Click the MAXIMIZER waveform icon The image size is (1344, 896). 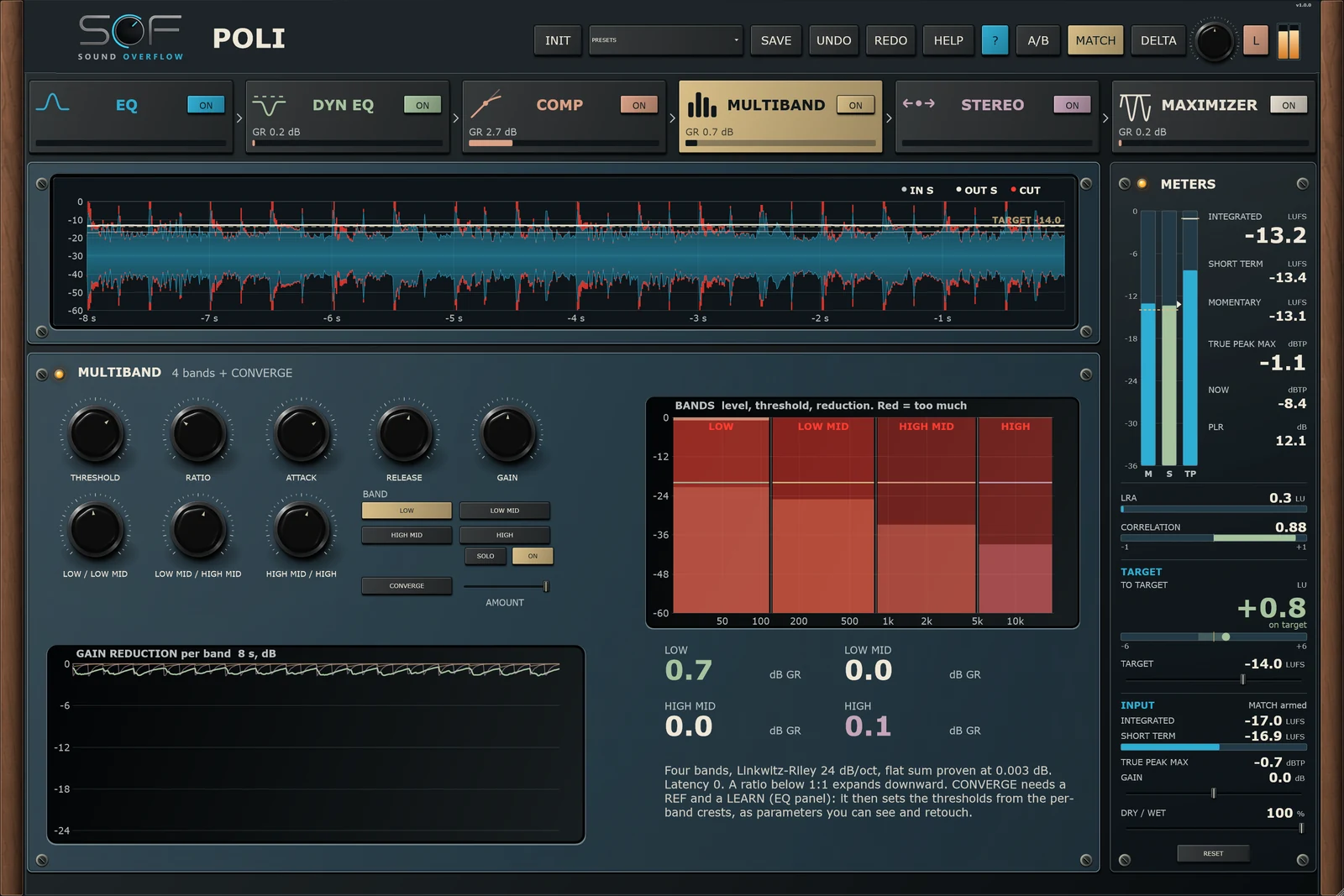(1135, 107)
